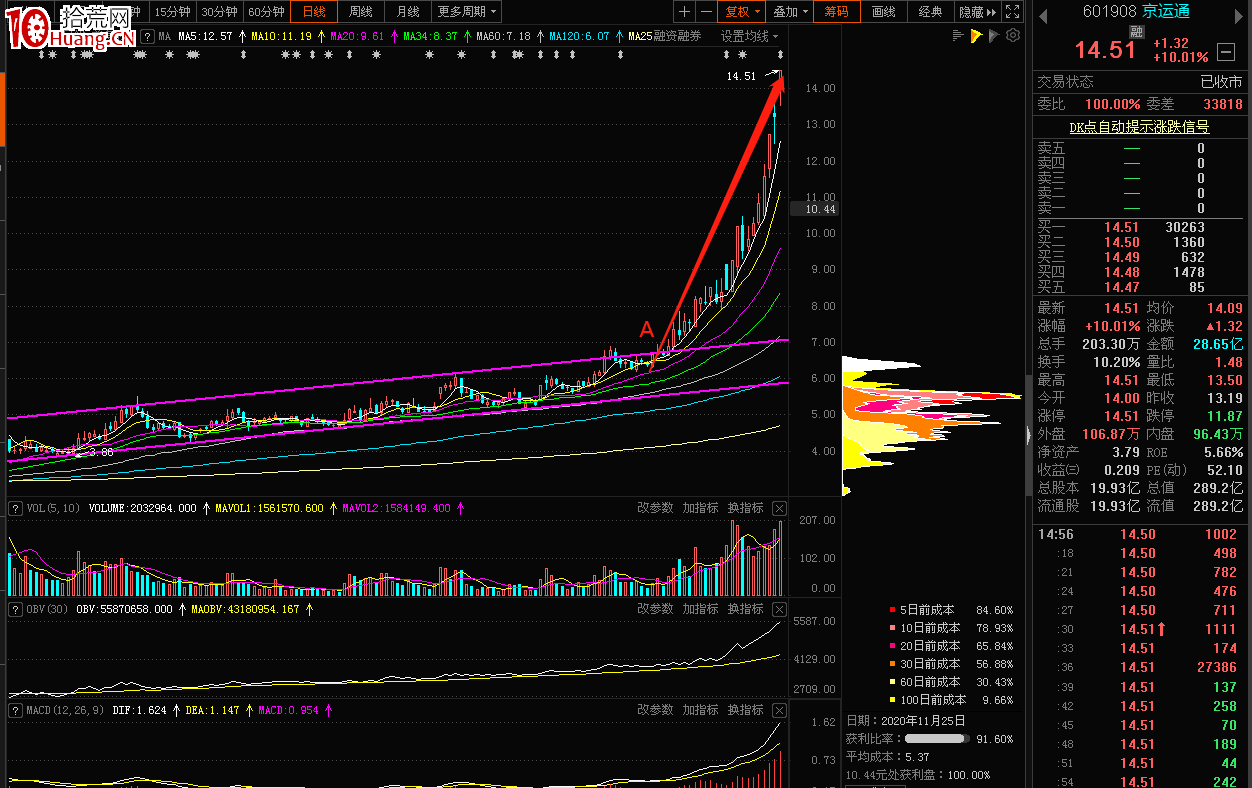Viewport: 1252px width, 788px height.
Task: Click 改参数 in MACD panel
Action: [x=655, y=710]
